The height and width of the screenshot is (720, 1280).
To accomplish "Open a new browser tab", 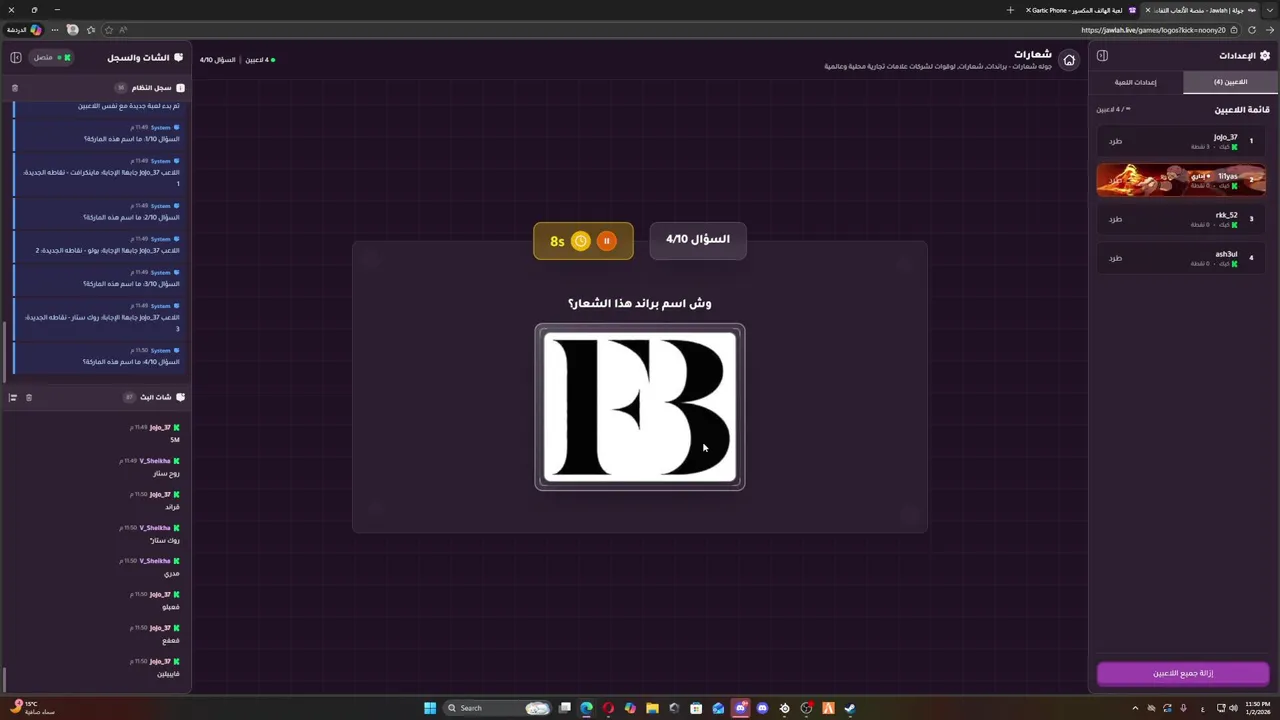I will (1010, 10).
